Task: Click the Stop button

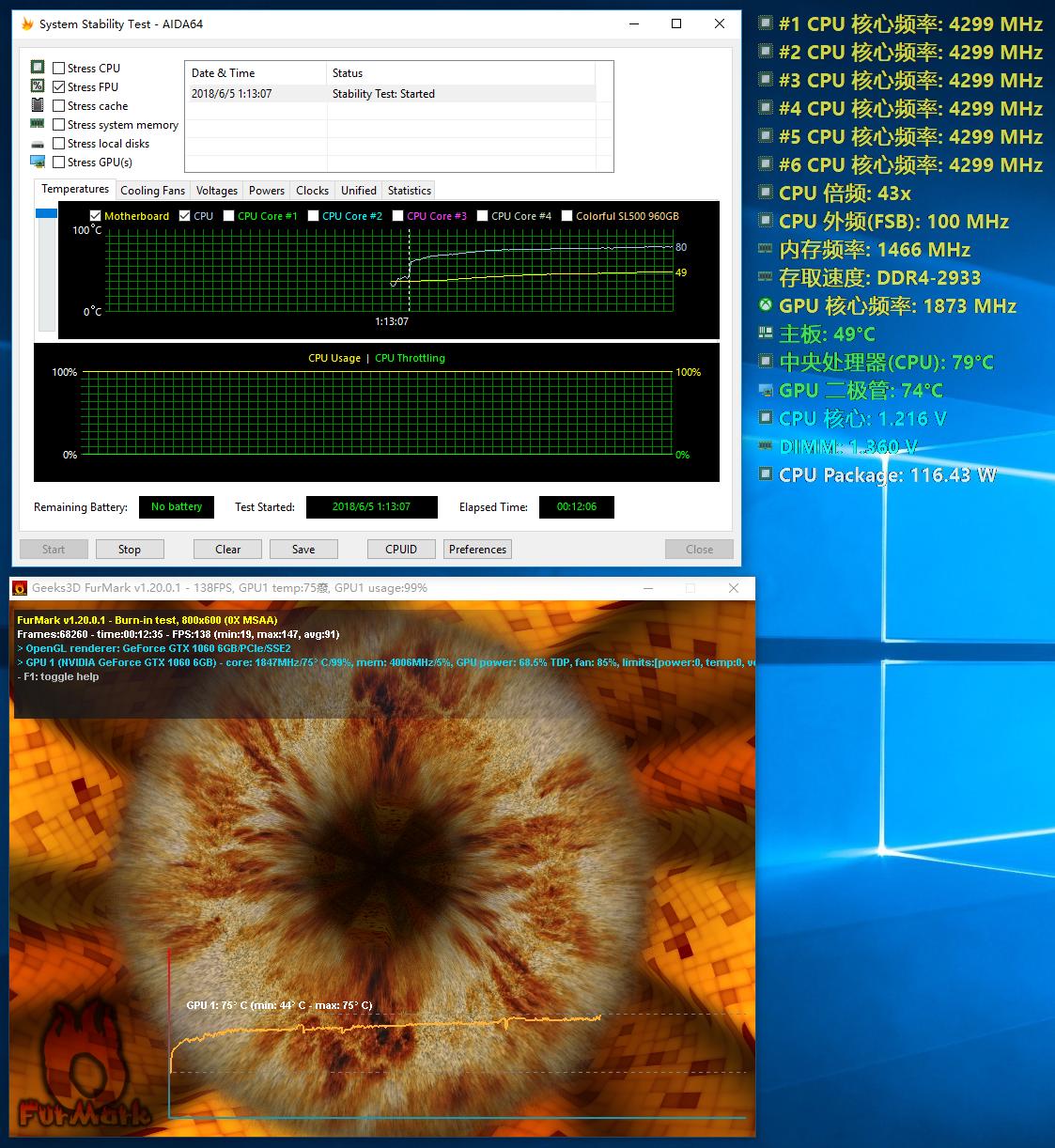Action: click(130, 550)
